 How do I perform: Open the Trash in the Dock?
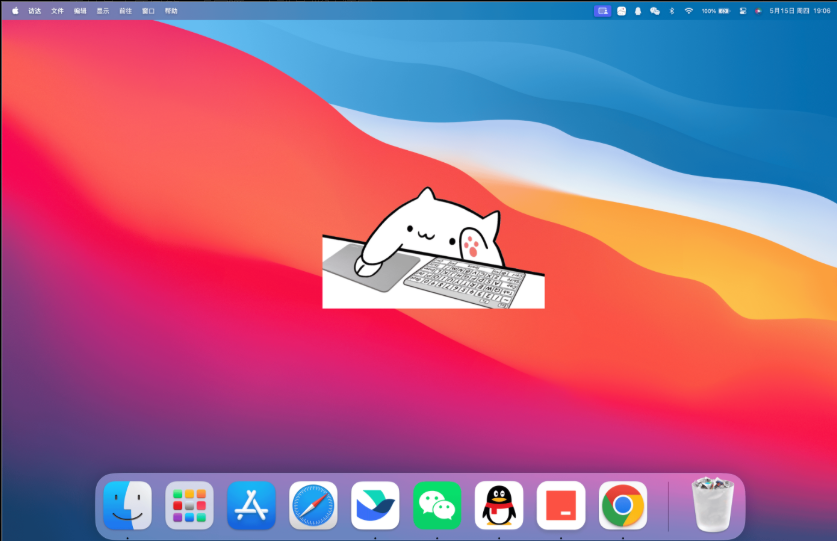(713, 505)
